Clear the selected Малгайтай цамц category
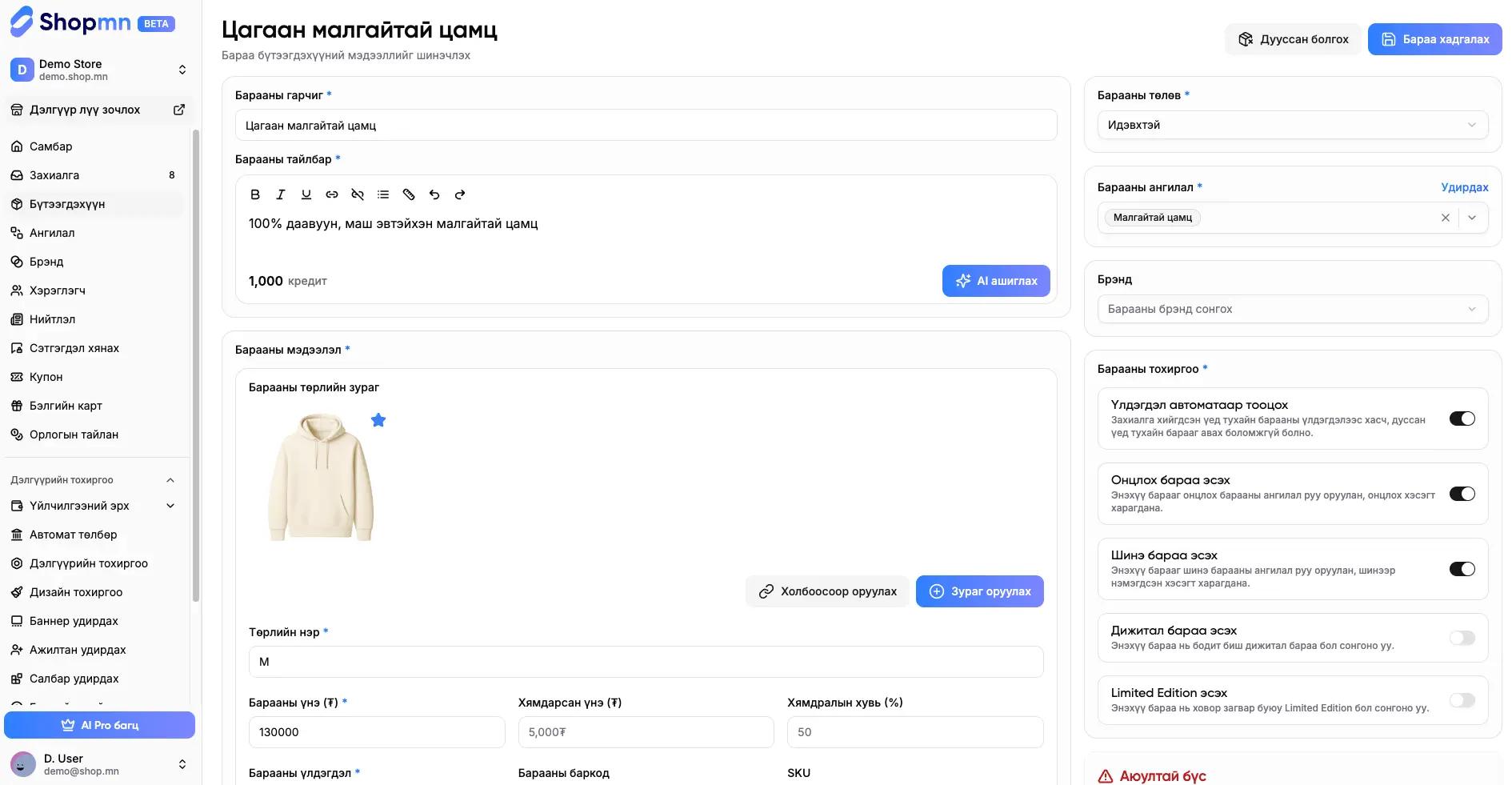This screenshot has height=785, width=1512. pos(1445,218)
